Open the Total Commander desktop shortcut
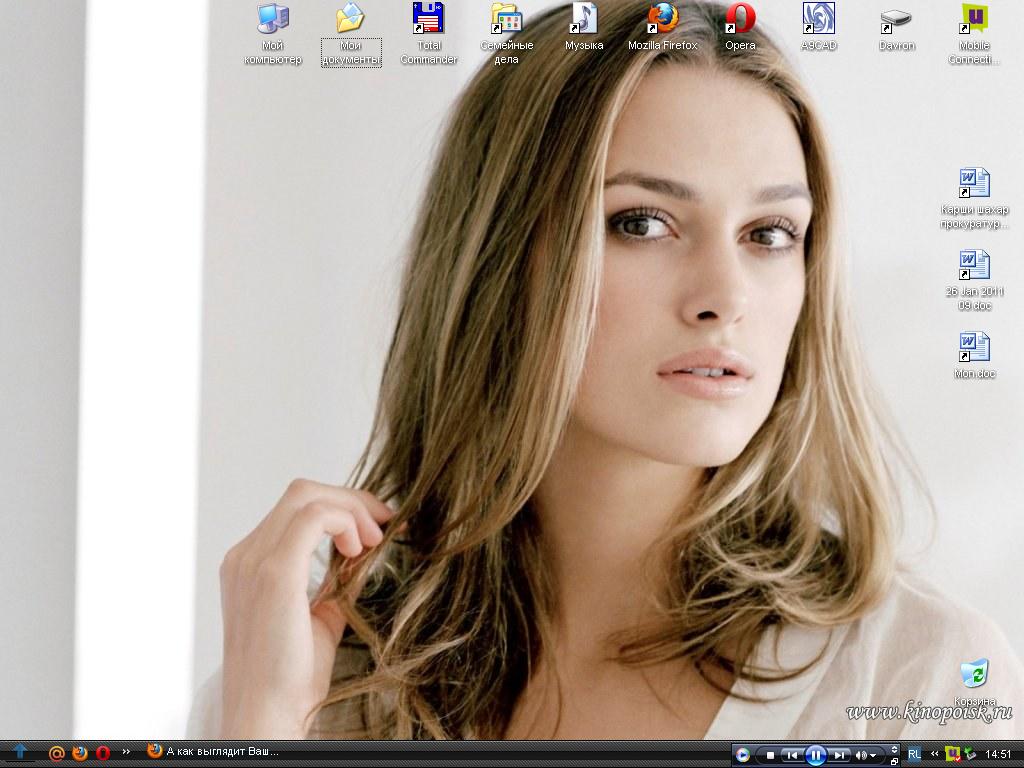Image resolution: width=1024 pixels, height=768 pixels. (428, 19)
